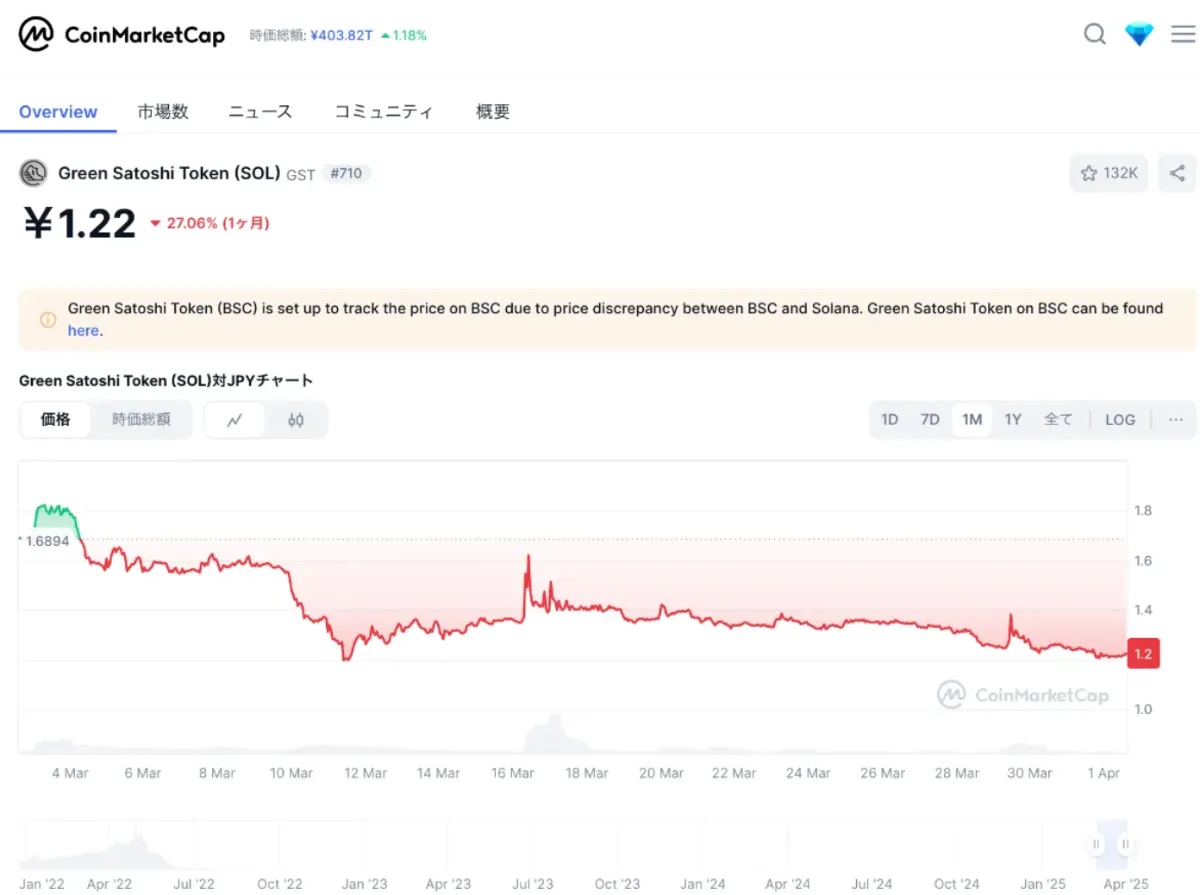Select the 全て time range

pos(1057,419)
